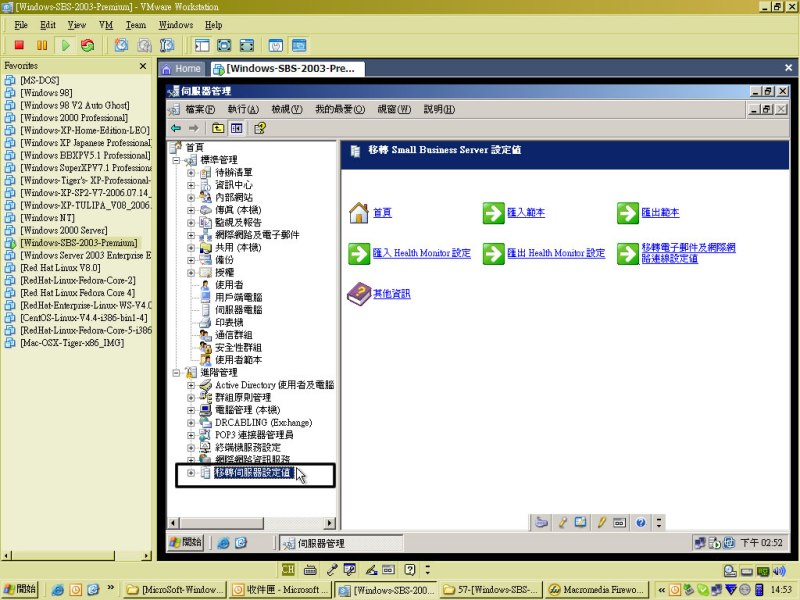Select the 使用者 tree item
This screenshot has width=800, height=600.
(229, 285)
